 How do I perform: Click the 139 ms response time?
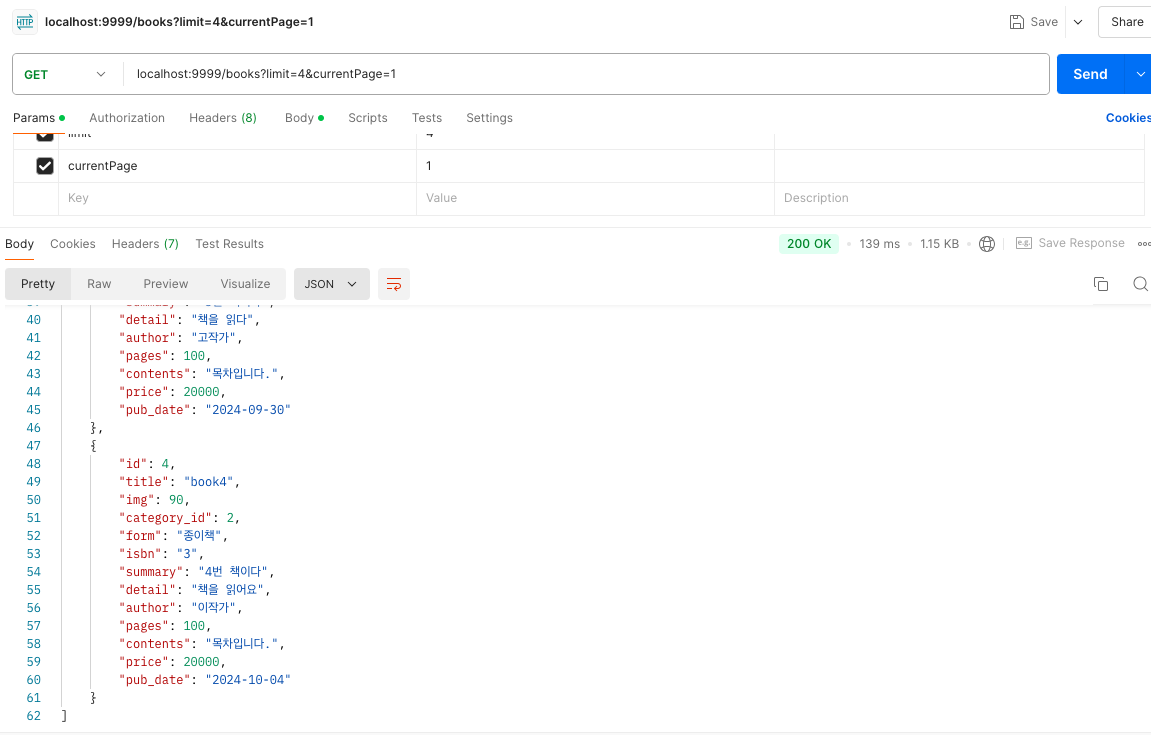click(879, 244)
